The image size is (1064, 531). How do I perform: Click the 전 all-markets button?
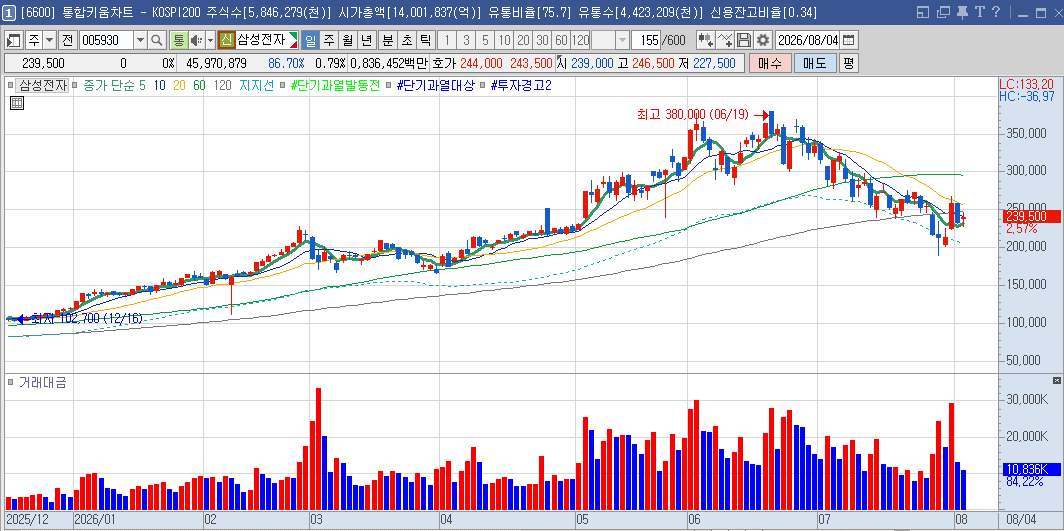point(67,40)
